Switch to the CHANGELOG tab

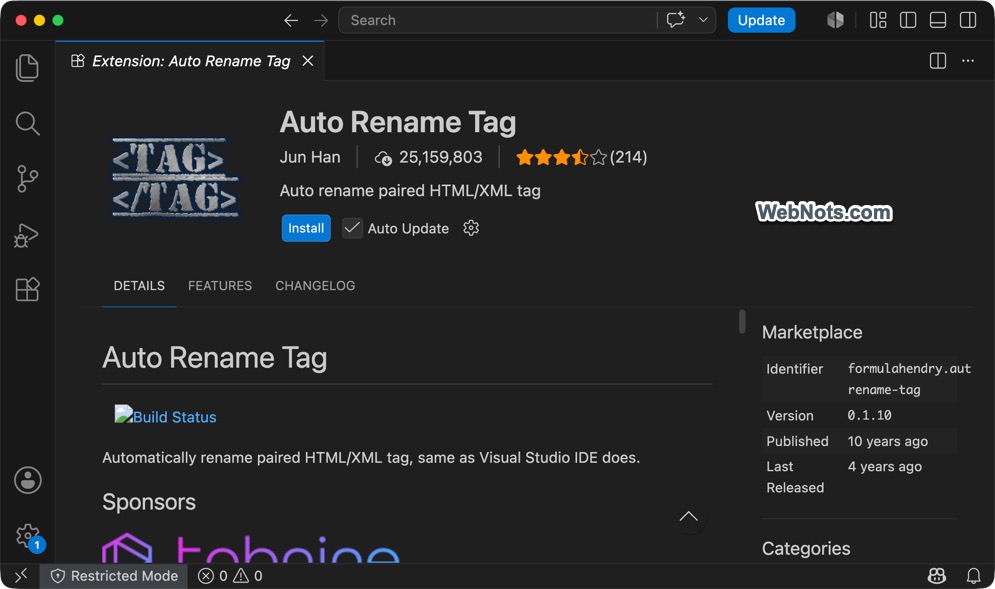point(315,286)
